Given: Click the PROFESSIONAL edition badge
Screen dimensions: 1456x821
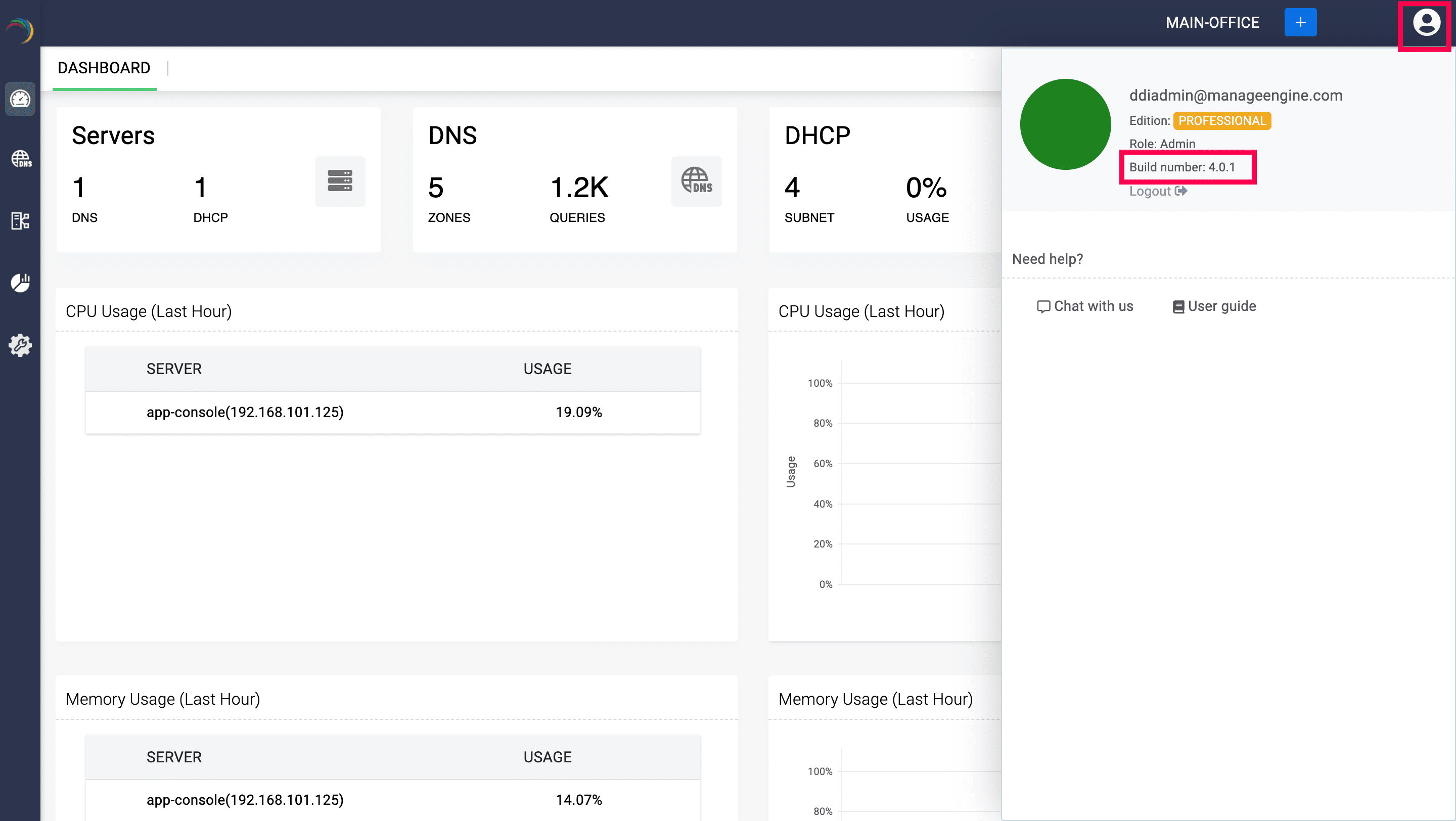Looking at the screenshot, I should (1221, 121).
